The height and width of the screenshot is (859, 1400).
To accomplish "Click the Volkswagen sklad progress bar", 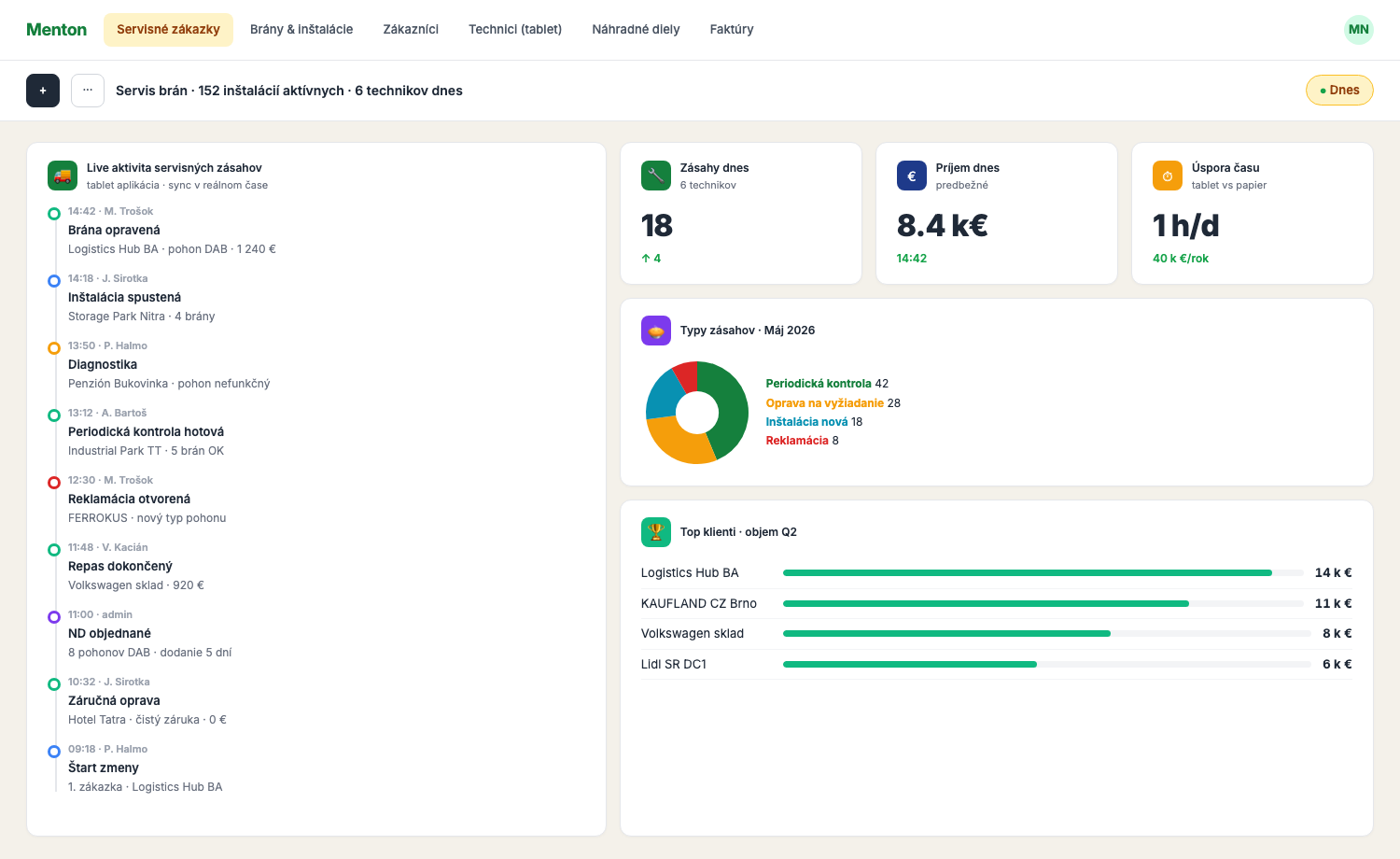I will 1047,634.
